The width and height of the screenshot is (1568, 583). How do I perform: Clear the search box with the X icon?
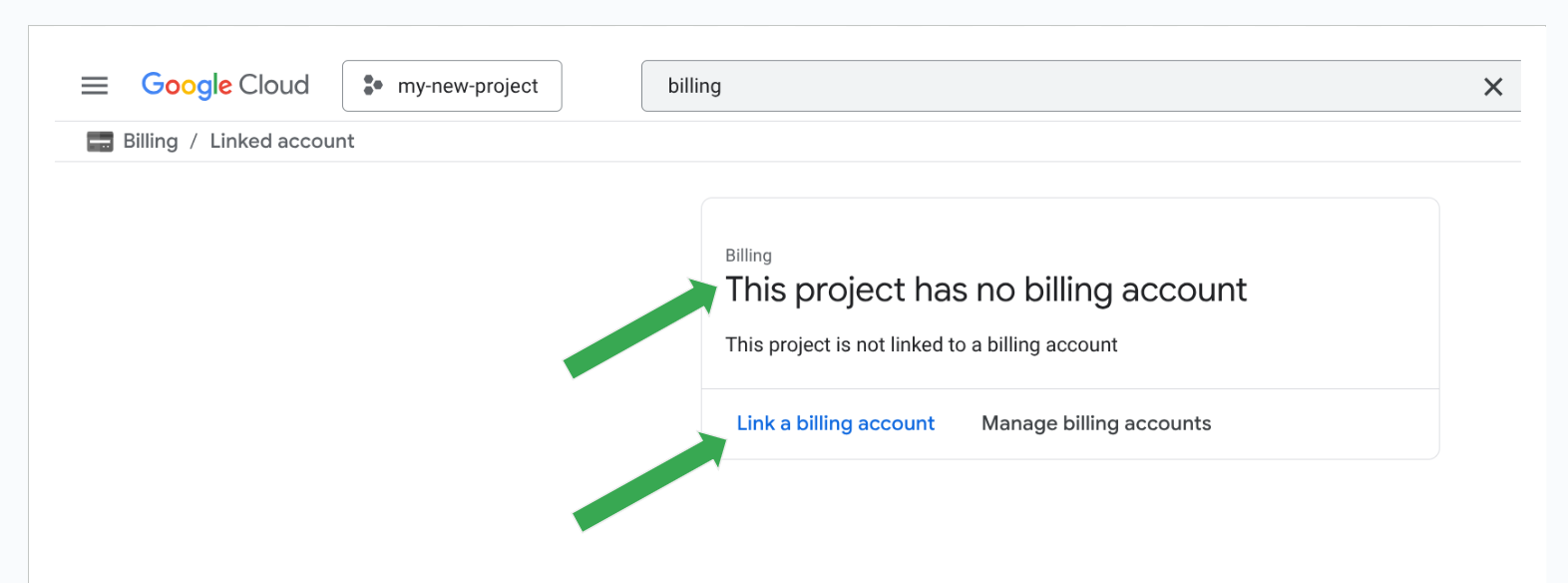(1493, 87)
